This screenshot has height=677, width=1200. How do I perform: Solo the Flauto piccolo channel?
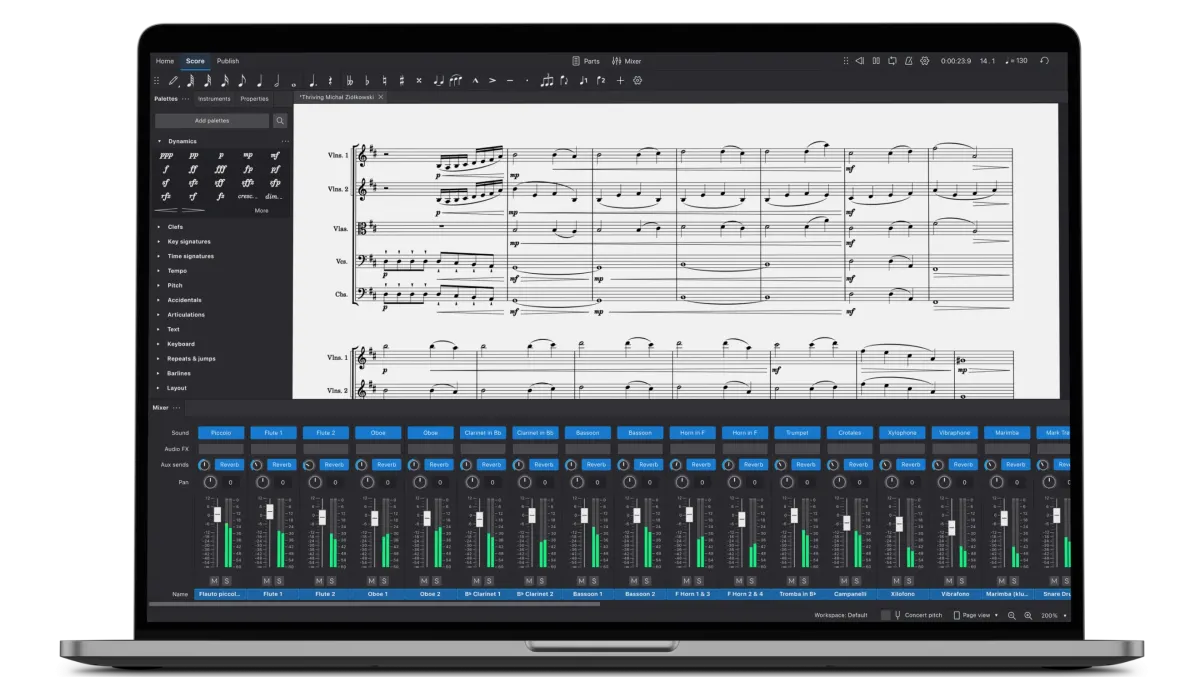click(227, 581)
